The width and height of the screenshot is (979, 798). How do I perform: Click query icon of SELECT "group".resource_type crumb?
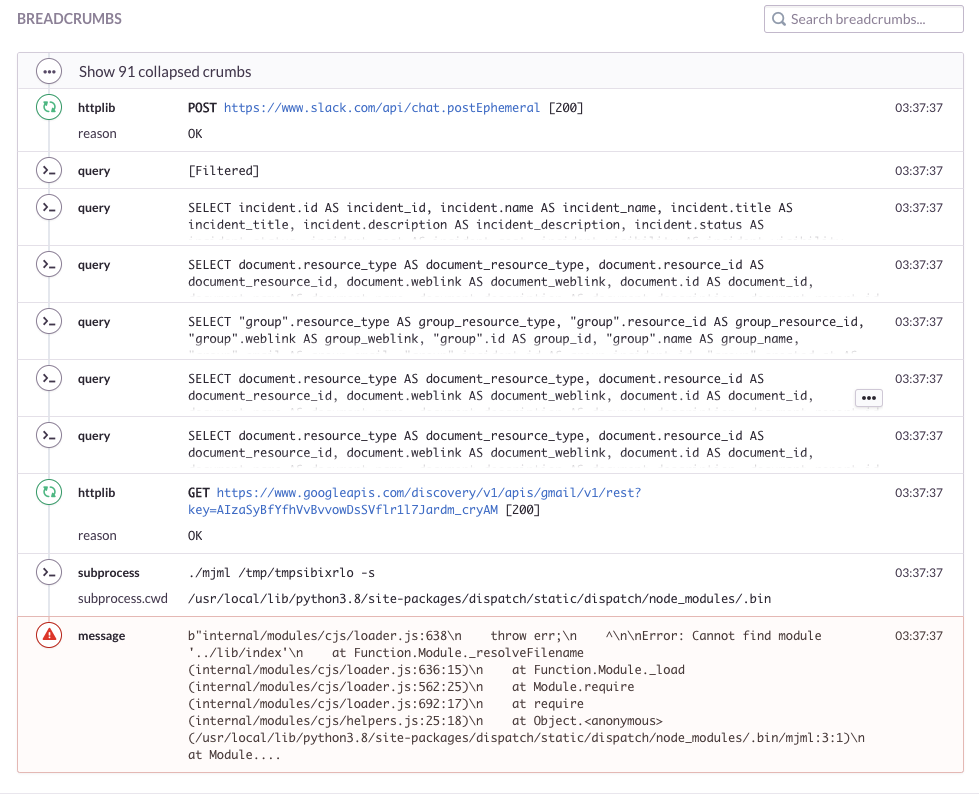click(49, 322)
